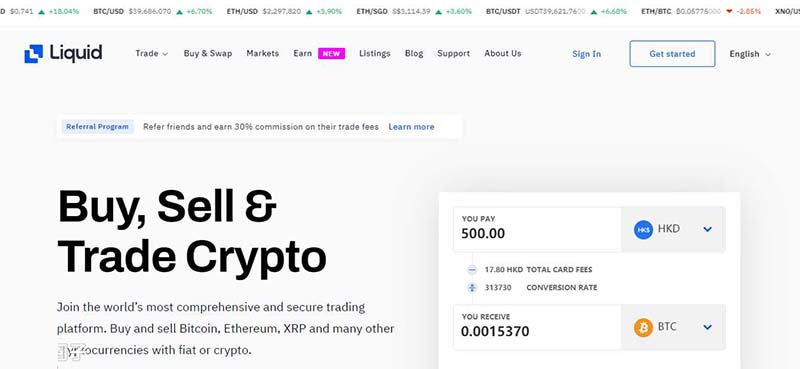Click the Get started button
800x369 pixels.
tap(672, 54)
